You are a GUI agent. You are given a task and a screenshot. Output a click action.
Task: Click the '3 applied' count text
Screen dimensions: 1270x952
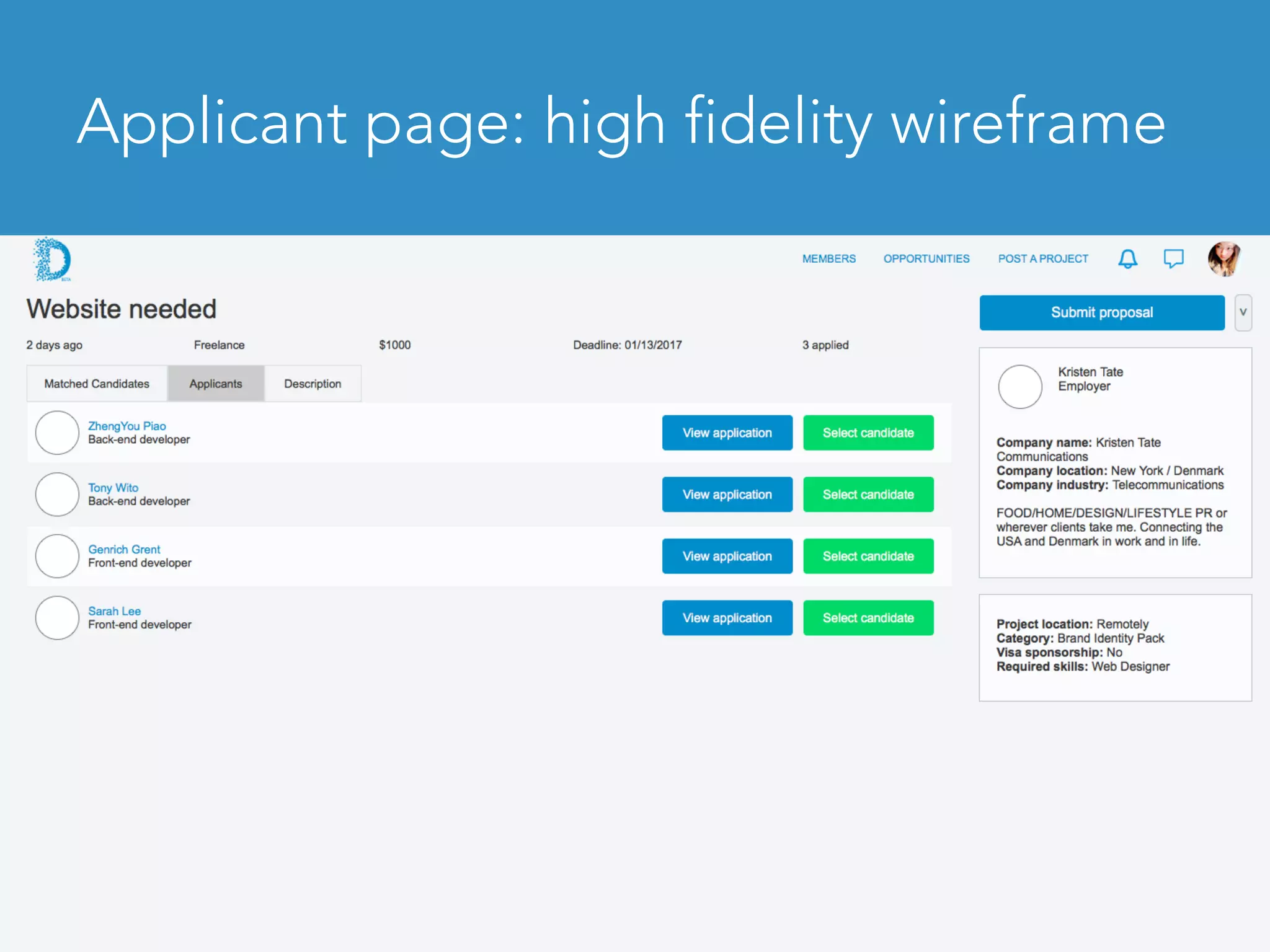825,345
